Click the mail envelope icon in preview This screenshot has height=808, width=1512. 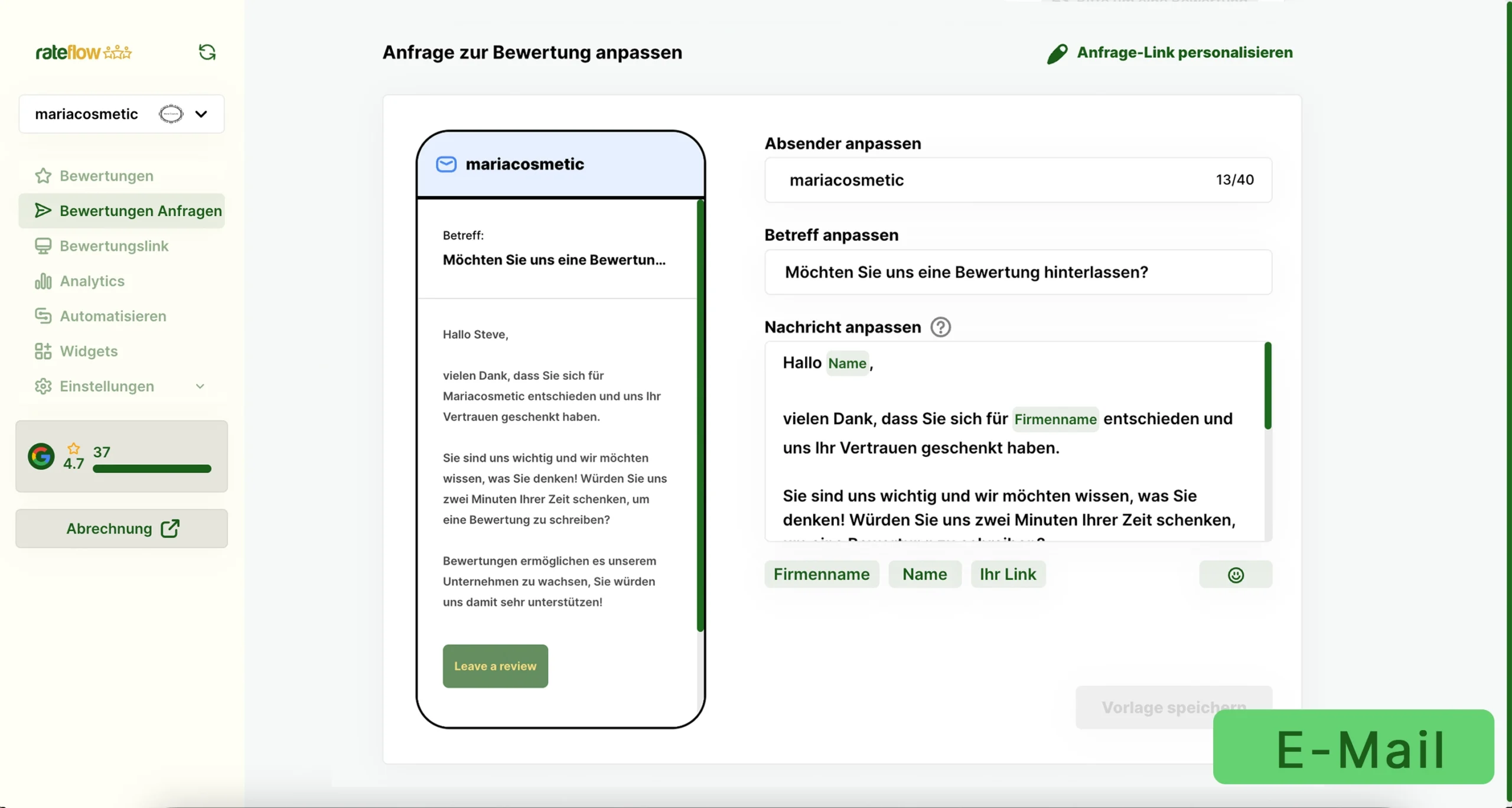pyautogui.click(x=446, y=164)
